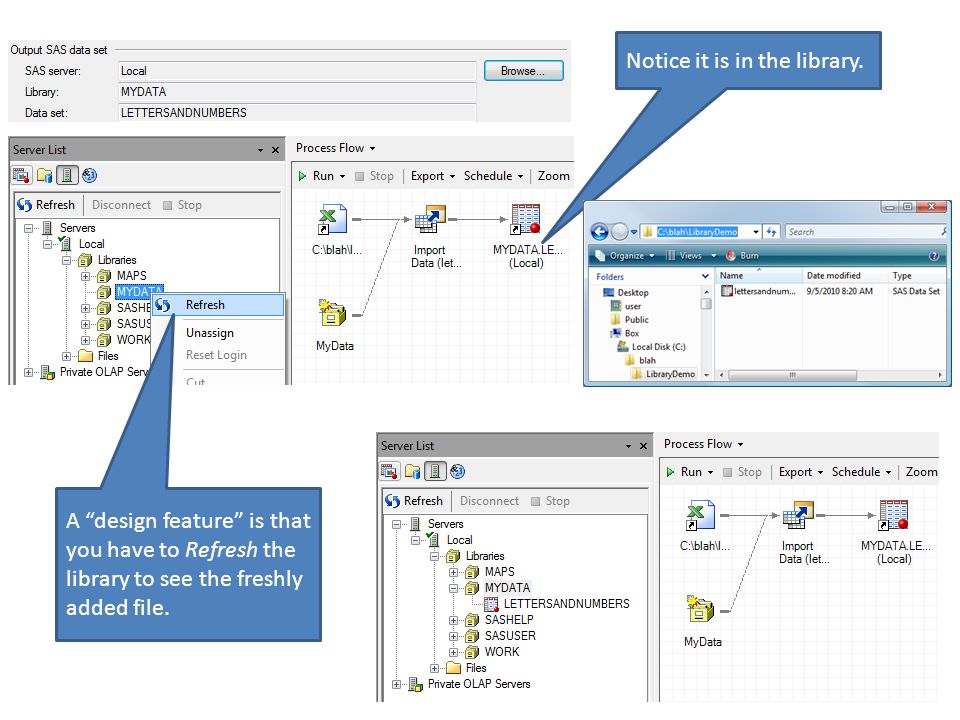This screenshot has width=960, height=720.
Task: Click the '9/5/2010 8:20 AM' date cell
Action: click(x=839, y=291)
